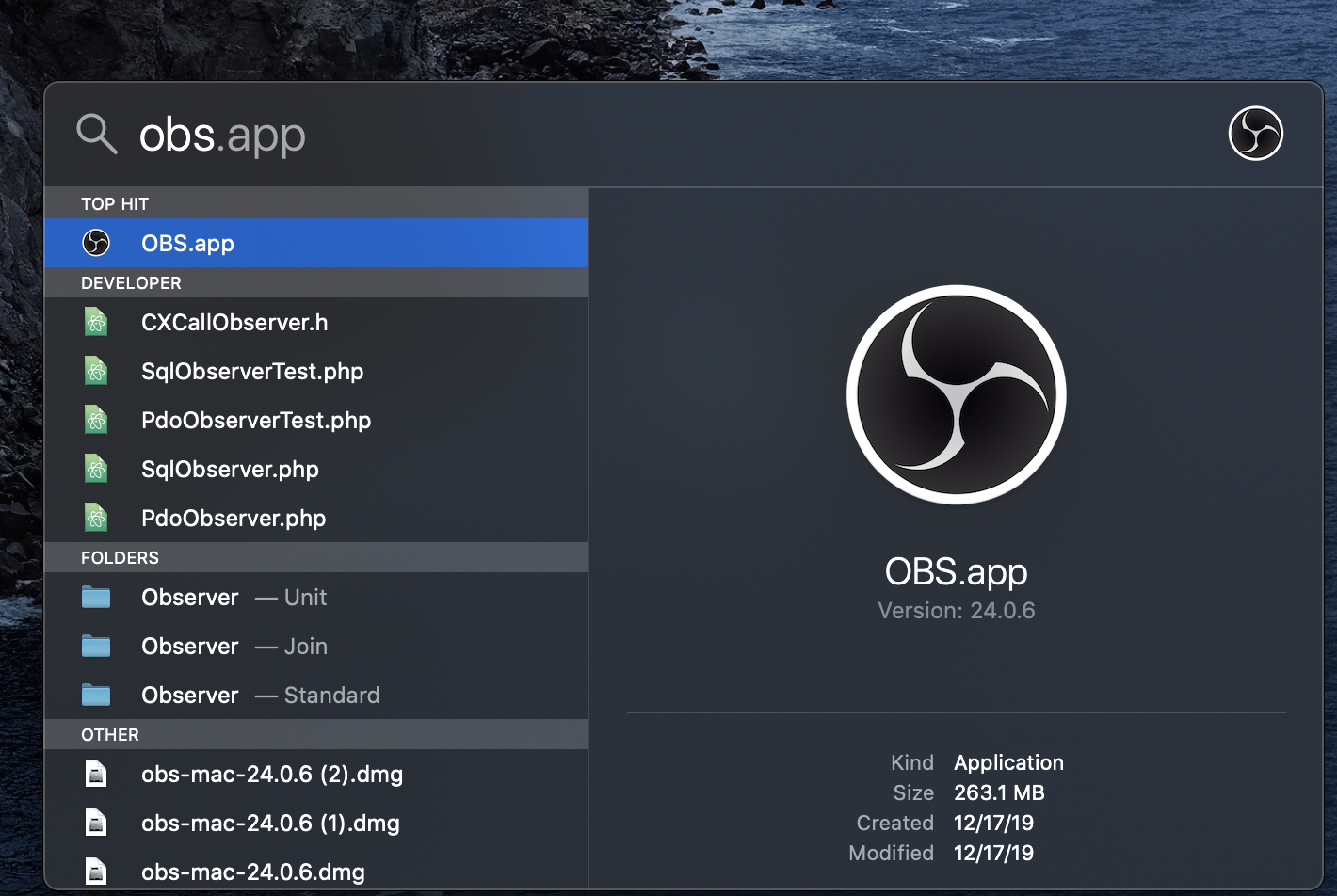Click the Modified date 12/17/19
The width and height of the screenshot is (1337, 896).
[993, 853]
